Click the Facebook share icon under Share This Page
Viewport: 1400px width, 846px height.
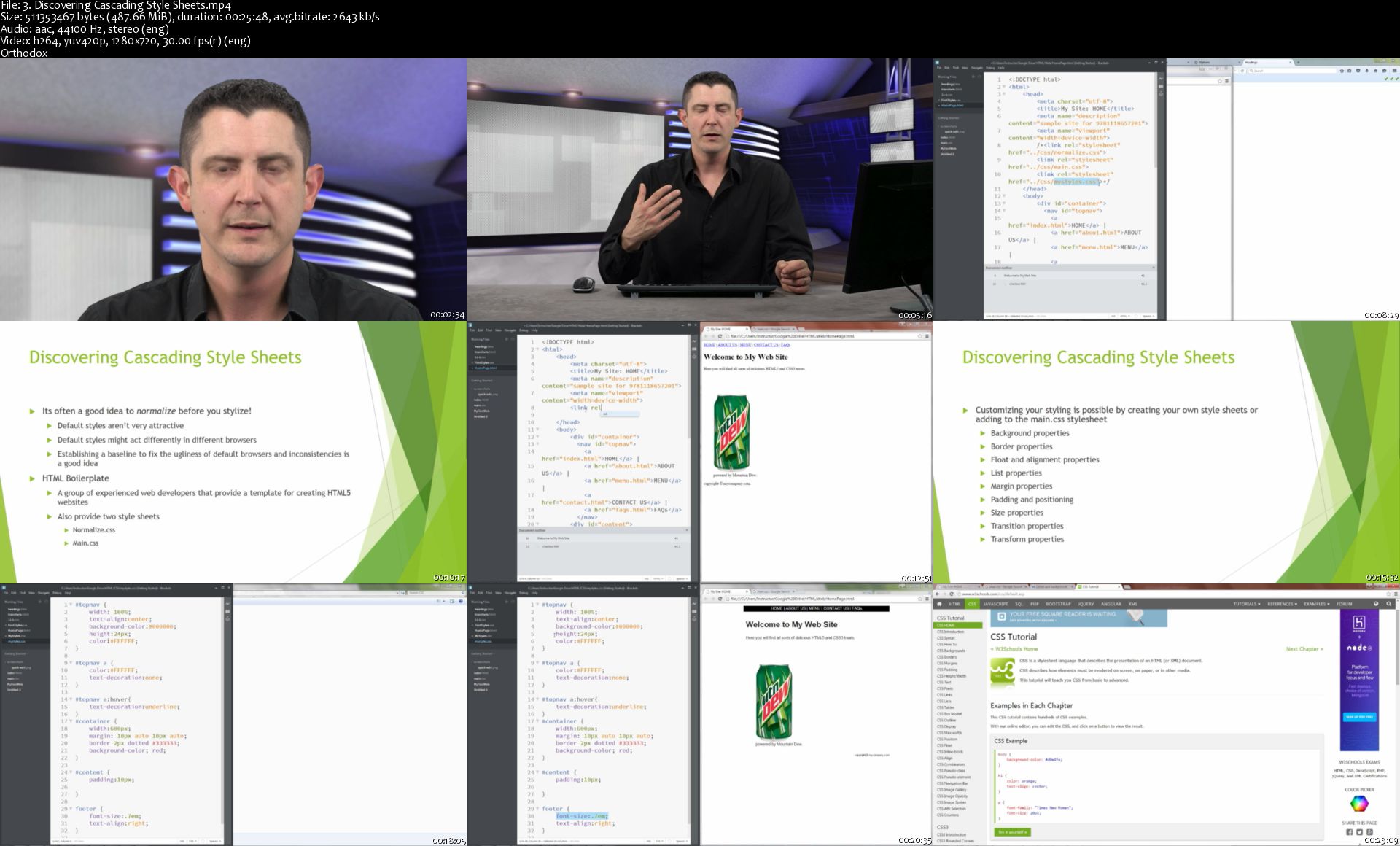[1349, 832]
